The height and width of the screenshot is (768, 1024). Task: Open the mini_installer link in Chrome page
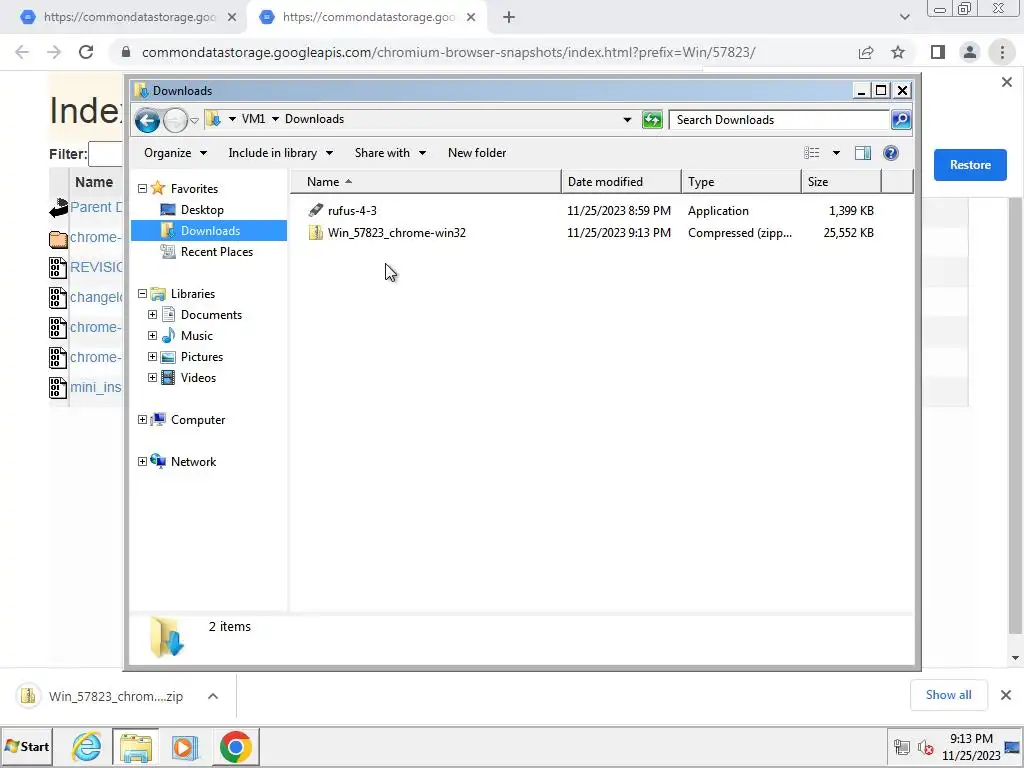[x=95, y=387]
